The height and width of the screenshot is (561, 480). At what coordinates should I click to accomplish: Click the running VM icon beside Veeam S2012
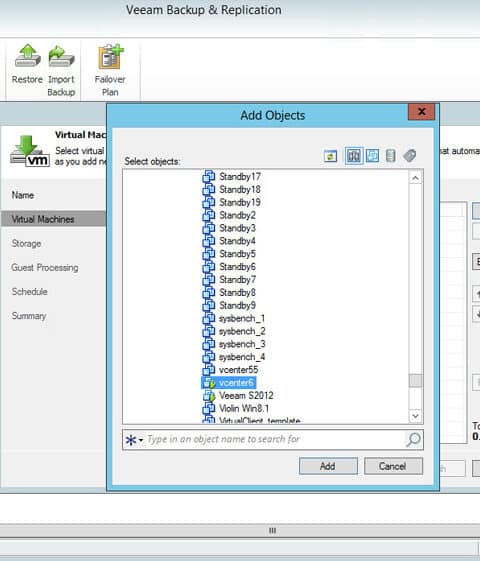pyautogui.click(x=209, y=395)
